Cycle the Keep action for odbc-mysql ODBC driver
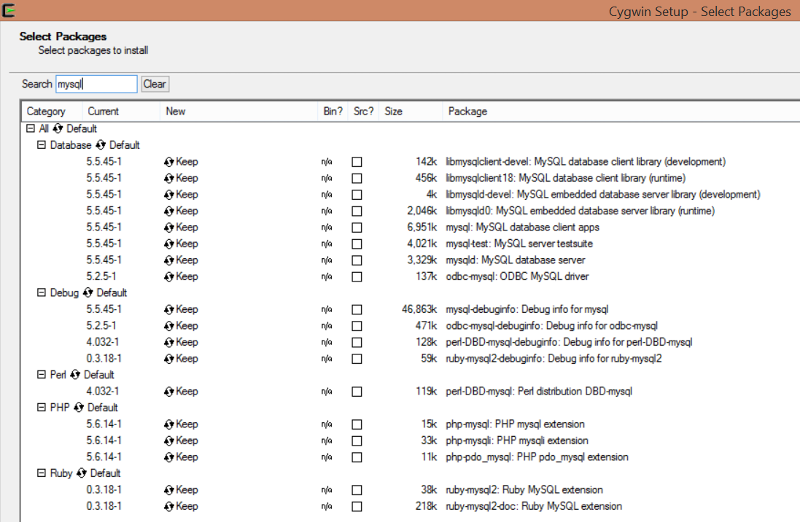Viewport: 800px width, 522px height. pyautogui.click(x=181, y=277)
